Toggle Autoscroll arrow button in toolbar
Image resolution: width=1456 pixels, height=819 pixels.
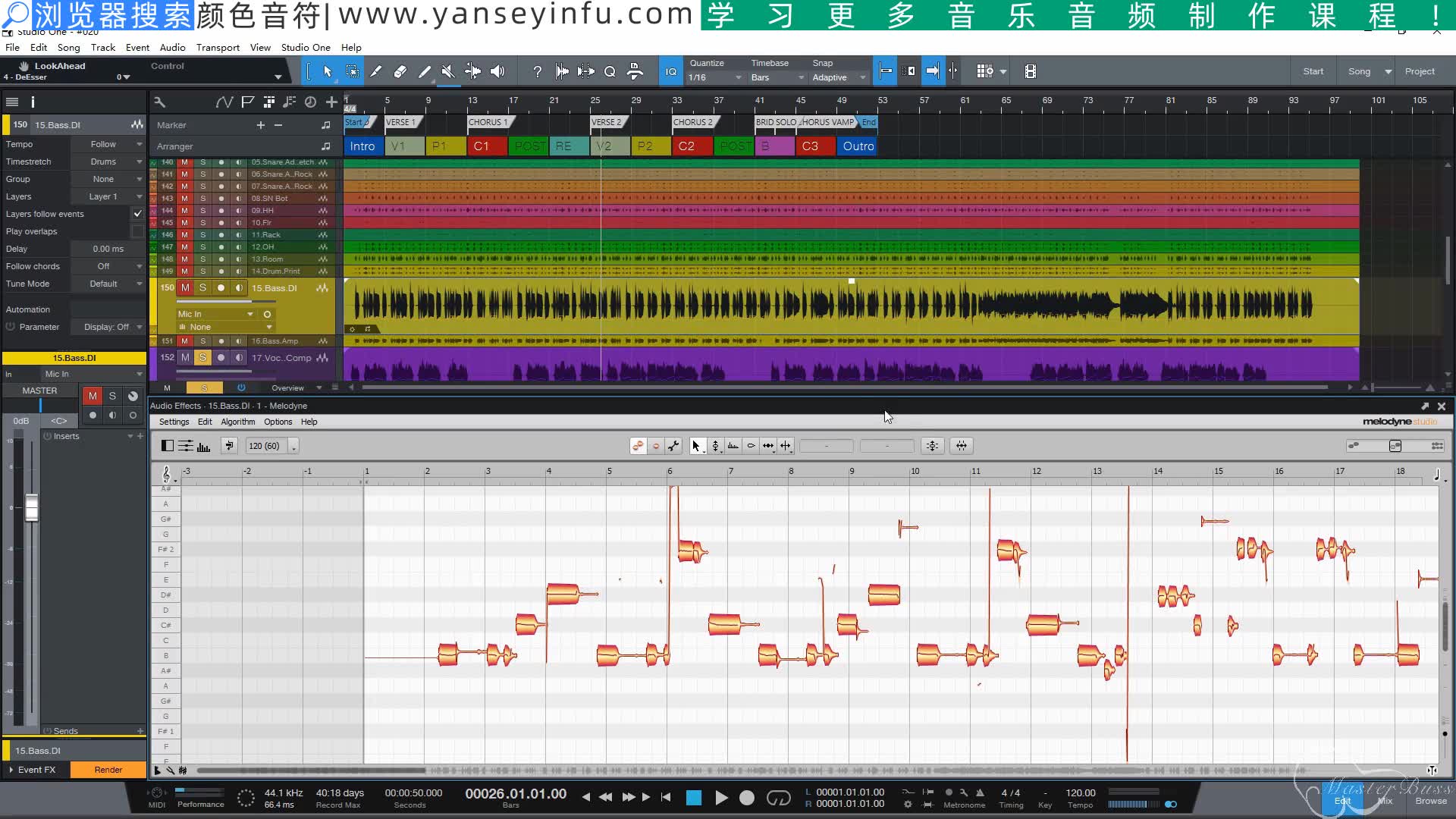[x=933, y=71]
